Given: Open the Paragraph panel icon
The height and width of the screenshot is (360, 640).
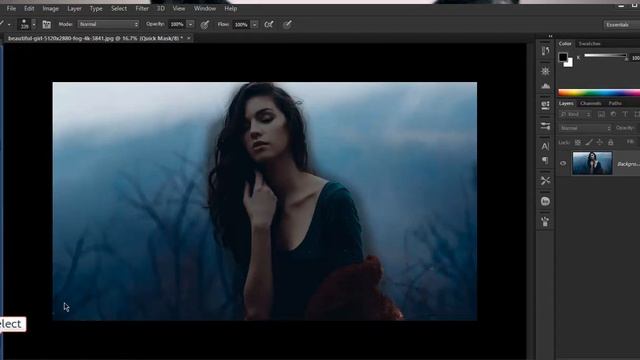Looking at the screenshot, I should coord(545,160).
